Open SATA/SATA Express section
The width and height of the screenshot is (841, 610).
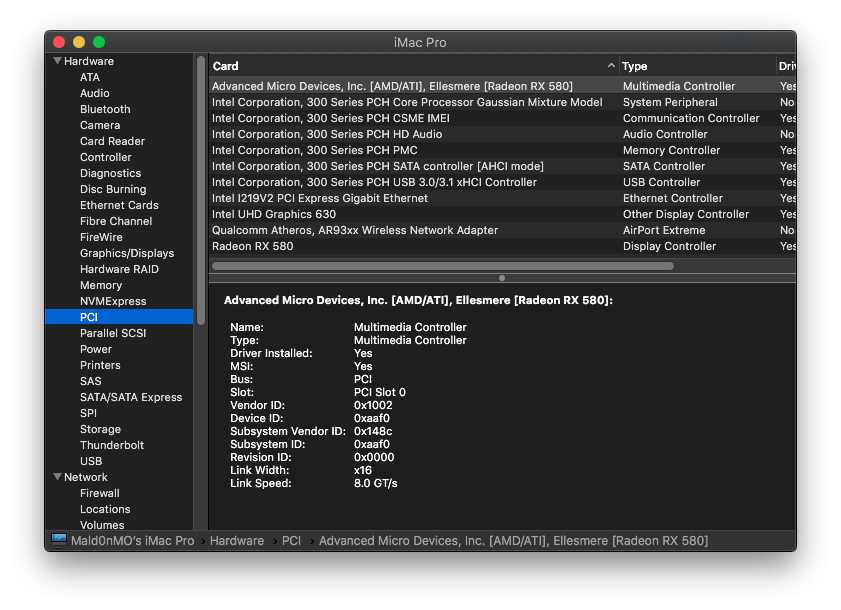pos(131,398)
